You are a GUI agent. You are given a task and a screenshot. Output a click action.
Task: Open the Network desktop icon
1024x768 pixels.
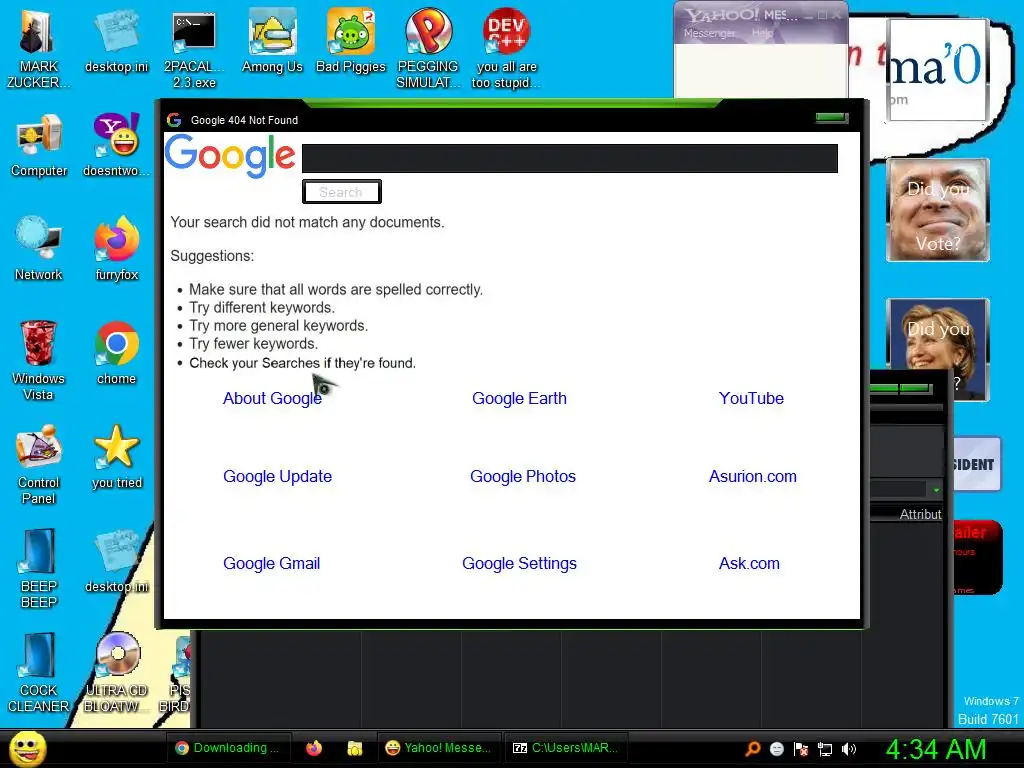click(x=39, y=249)
